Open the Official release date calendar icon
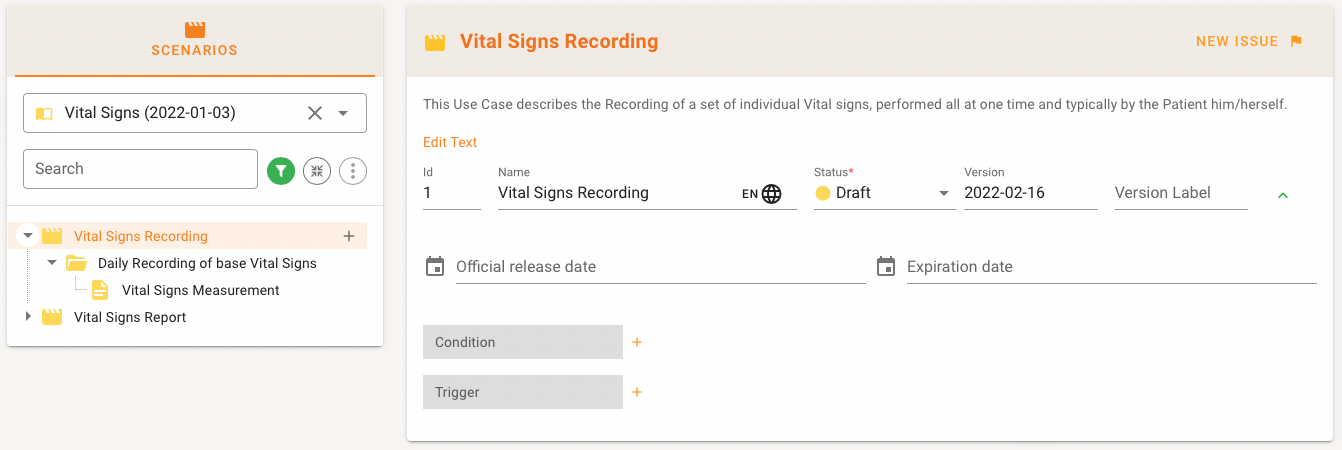 435,266
